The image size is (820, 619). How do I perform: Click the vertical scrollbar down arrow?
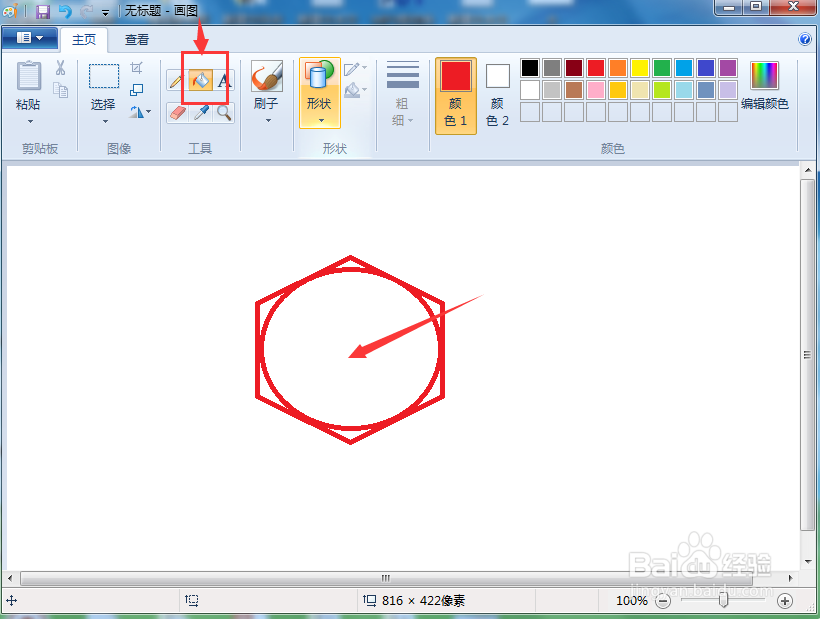(x=808, y=562)
